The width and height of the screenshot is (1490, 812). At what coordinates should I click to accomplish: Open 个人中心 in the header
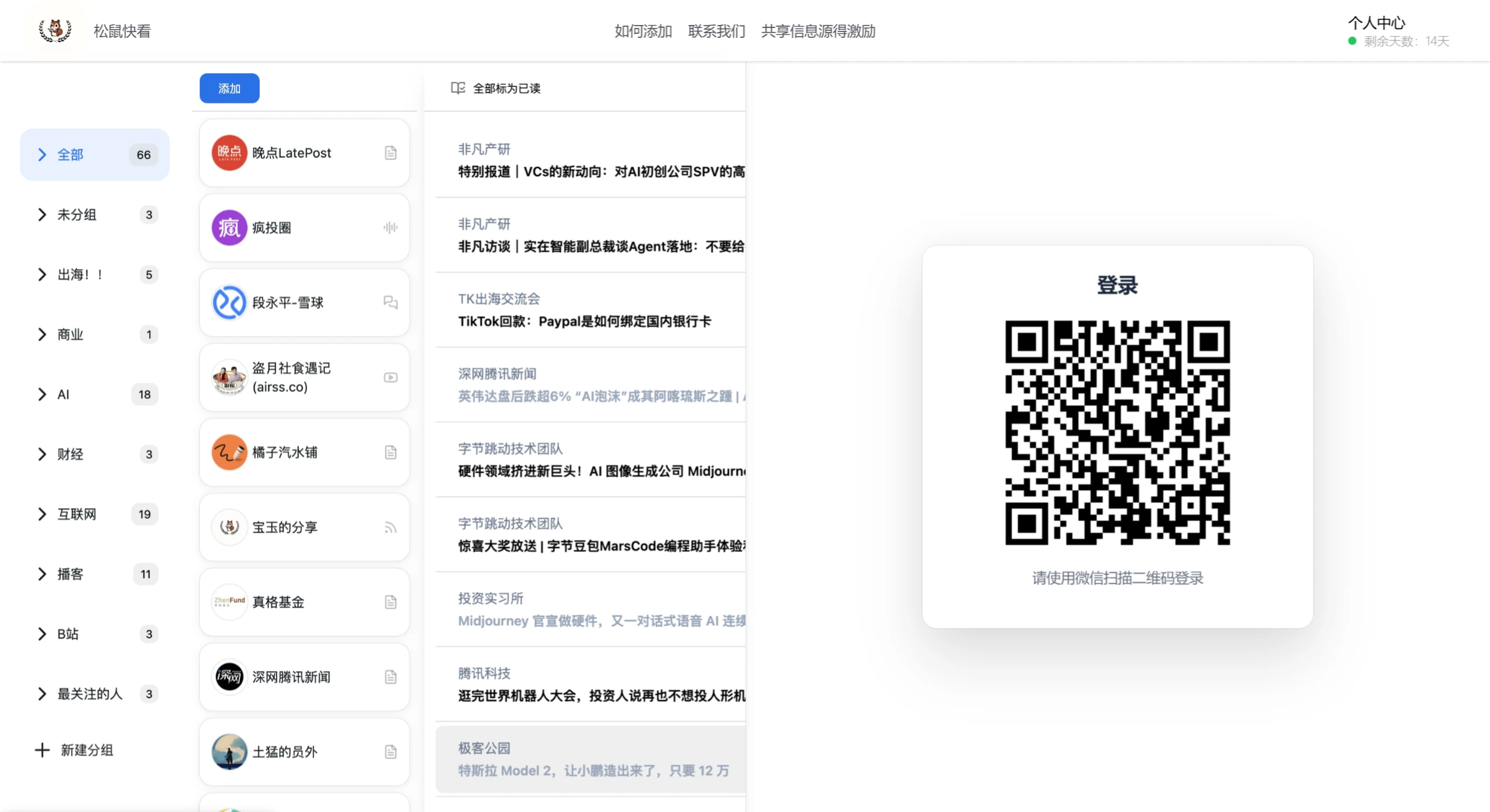(1376, 22)
